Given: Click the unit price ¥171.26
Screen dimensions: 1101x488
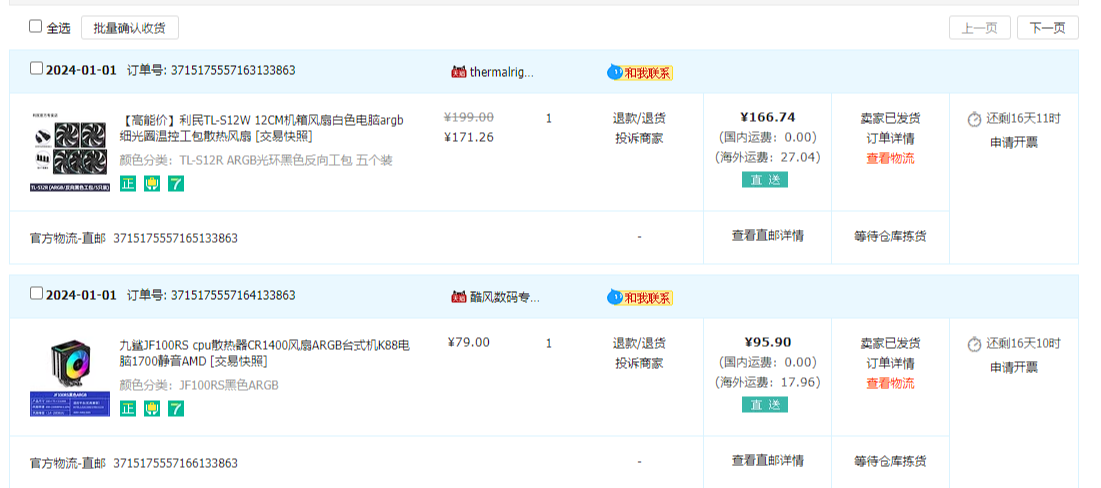Looking at the screenshot, I should (469, 138).
